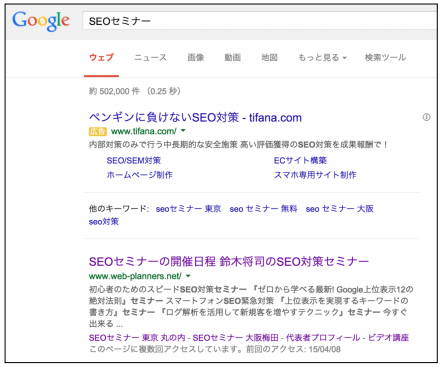Open the スマホ専用サイト制作 sitelink
Screen dimensions: 442x367
(x=315, y=175)
